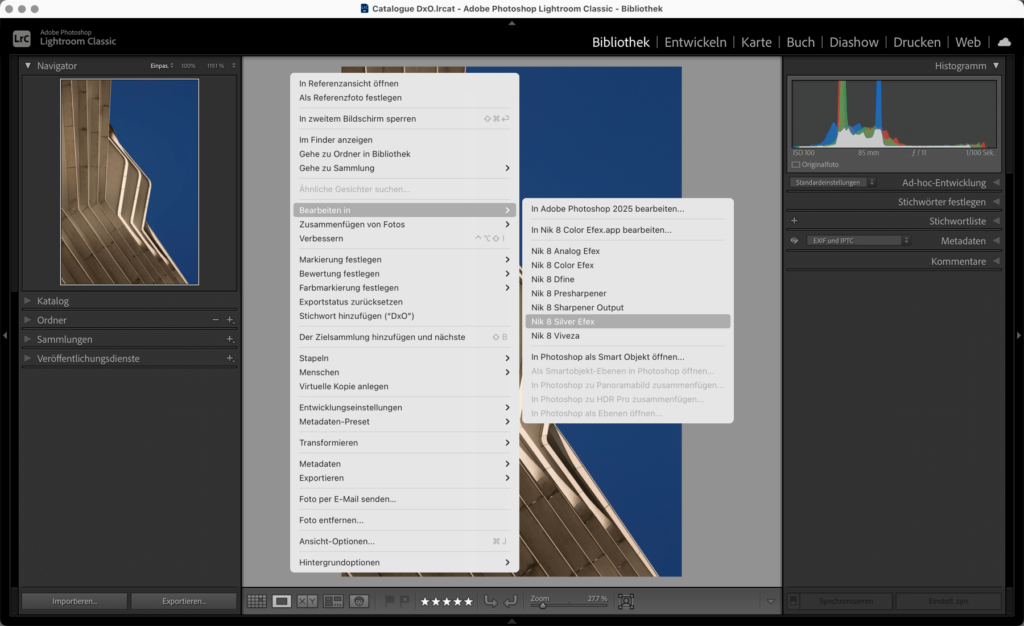Image resolution: width=1024 pixels, height=626 pixels.
Task: Set the rating to five stars
Action: (x=468, y=601)
